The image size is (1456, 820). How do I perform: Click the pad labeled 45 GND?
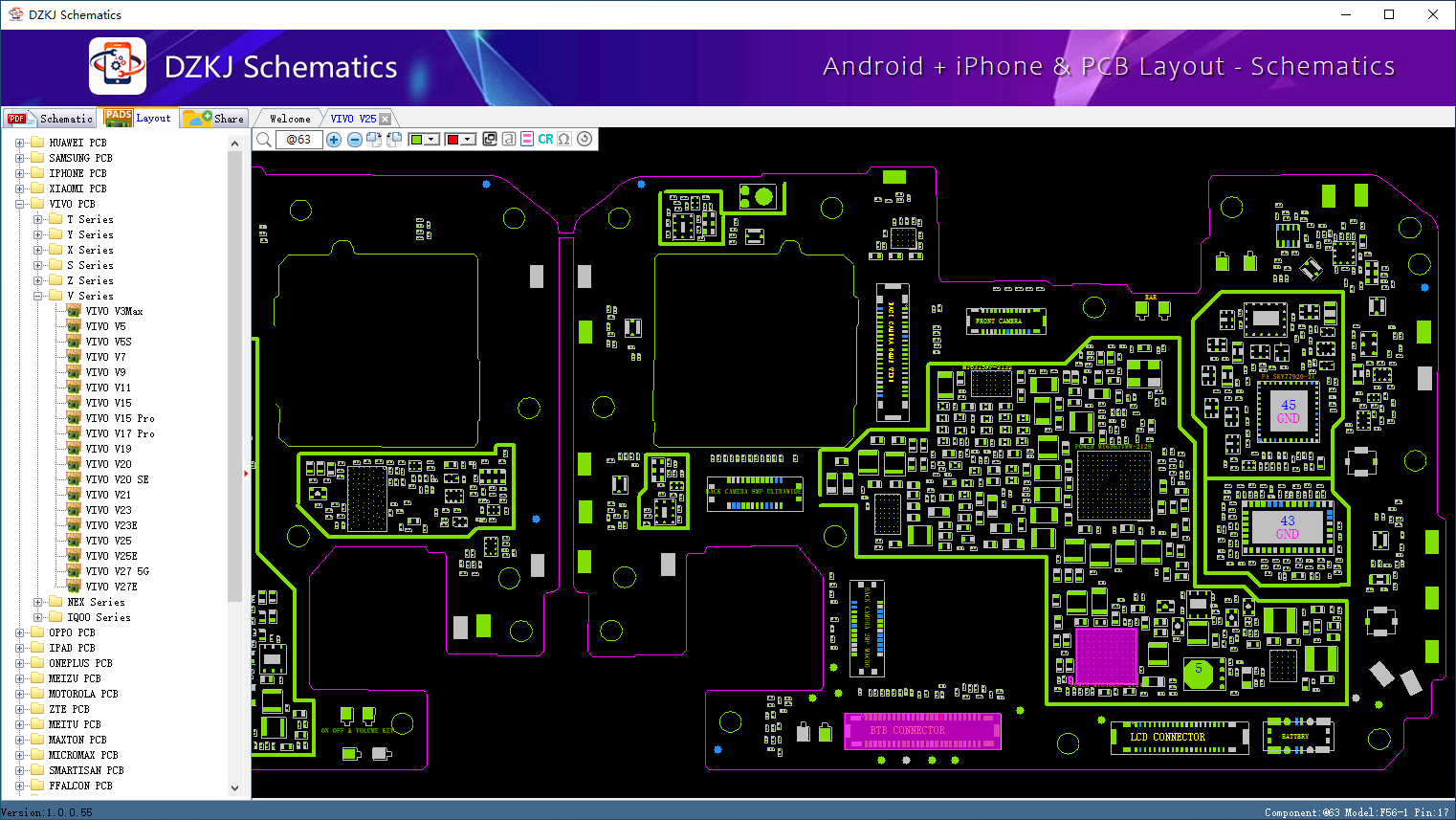click(x=1289, y=411)
